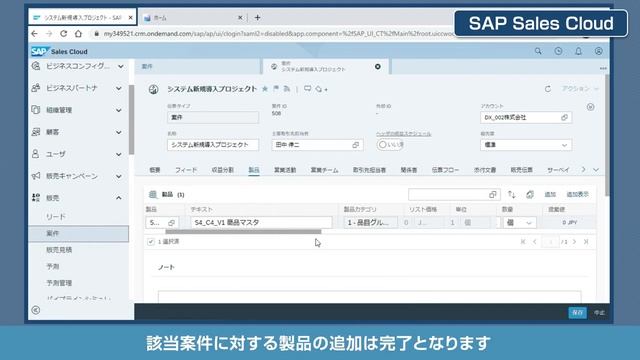Toggle the 1 選択済 checkbox

(x=151, y=242)
